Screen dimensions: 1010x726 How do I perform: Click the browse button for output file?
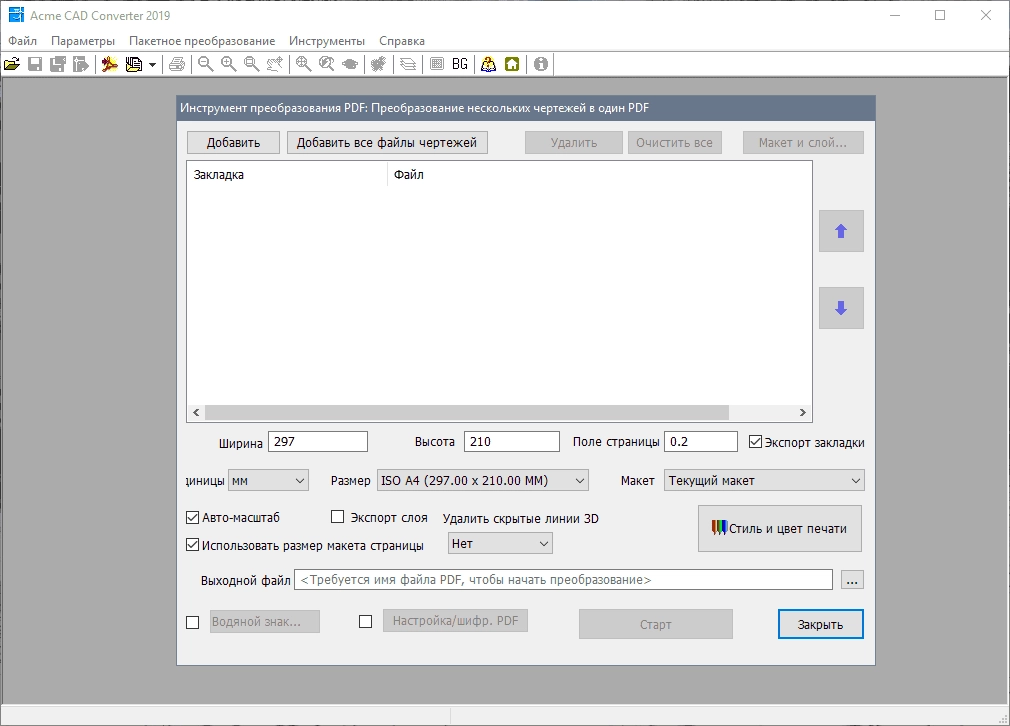[852, 580]
